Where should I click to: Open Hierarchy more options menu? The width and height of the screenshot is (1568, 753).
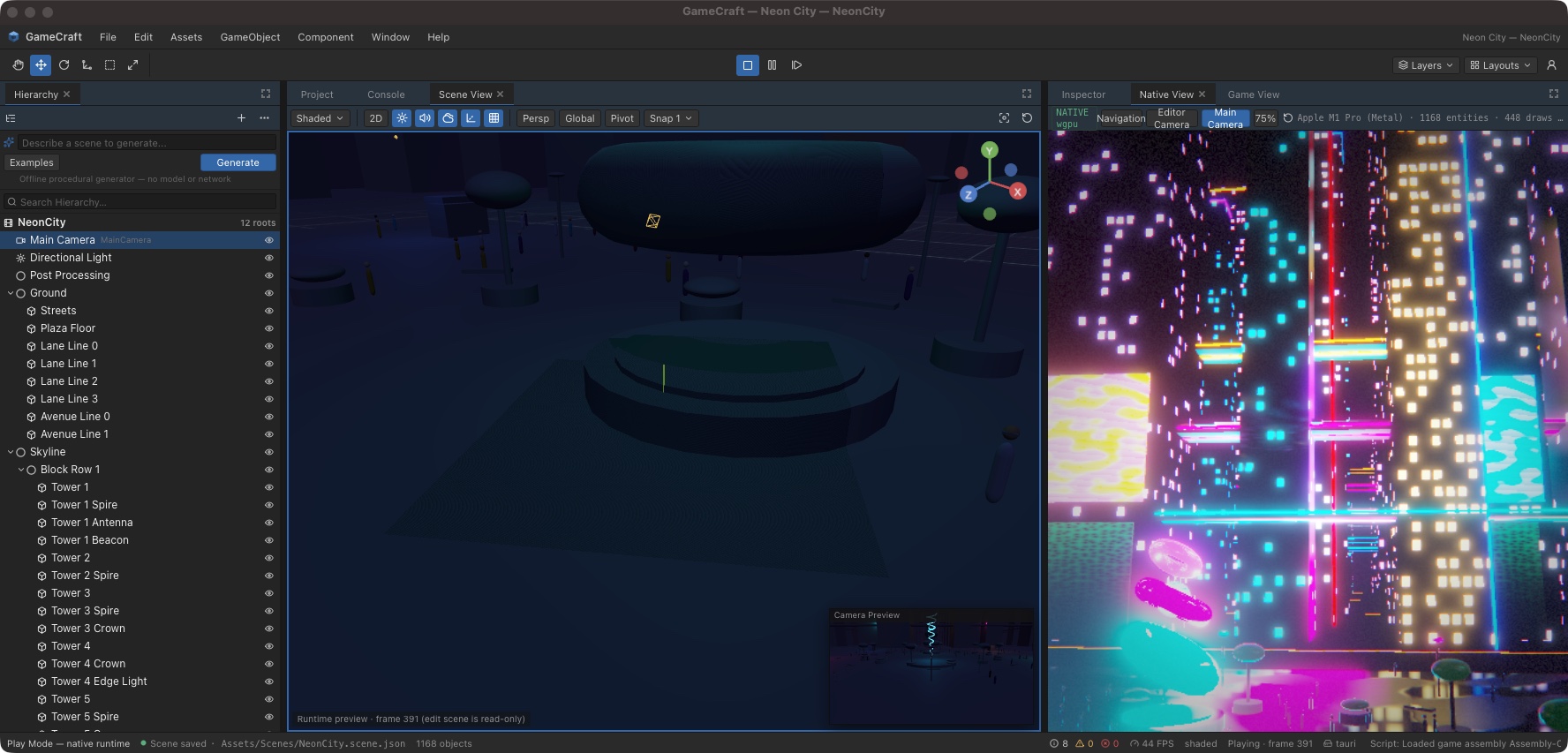[x=264, y=118]
